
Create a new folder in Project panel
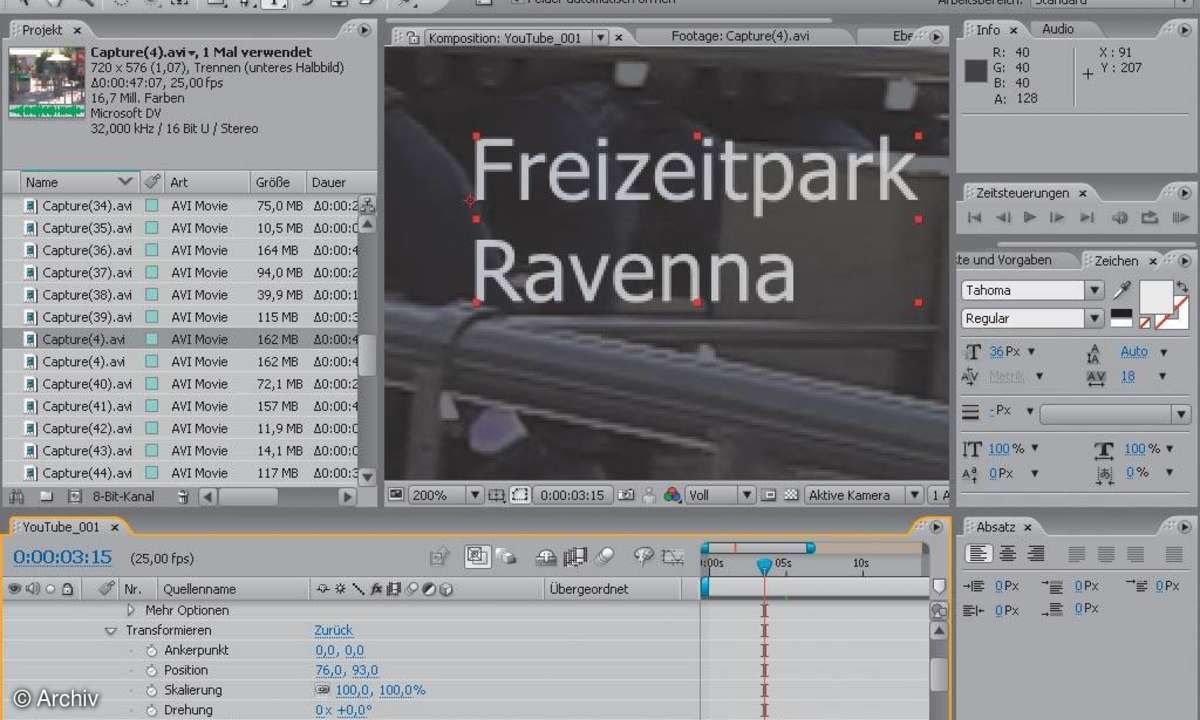coord(46,496)
